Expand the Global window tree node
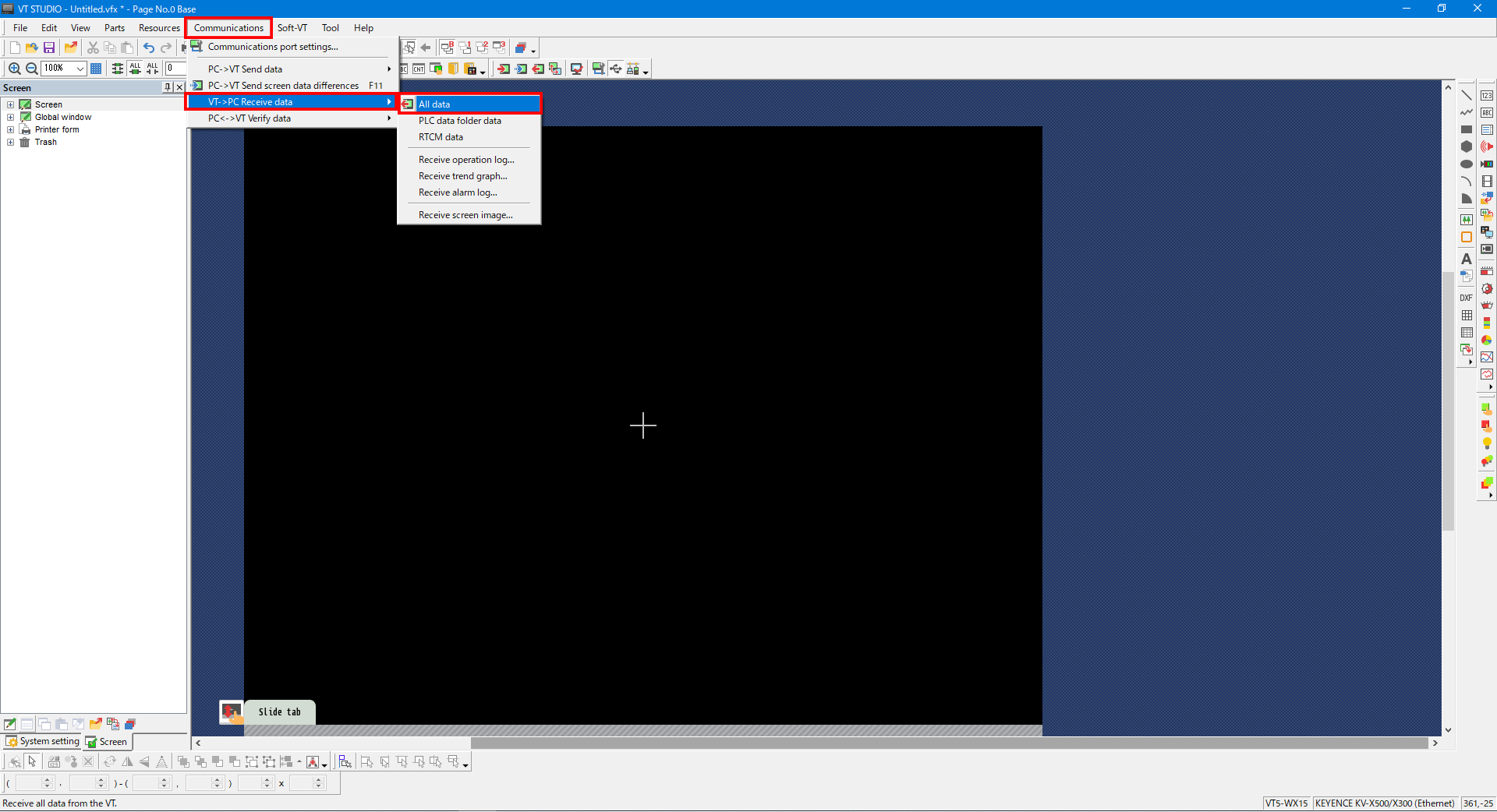Image resolution: width=1497 pixels, height=812 pixels. [x=10, y=117]
